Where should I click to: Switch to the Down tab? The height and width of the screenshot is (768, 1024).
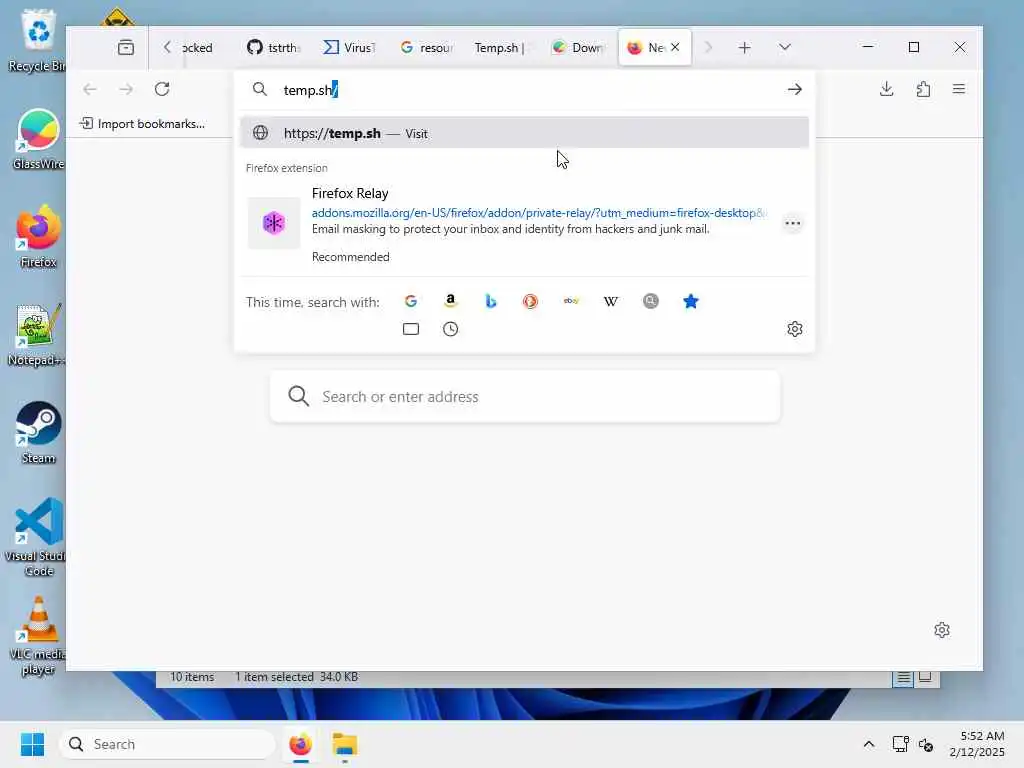578,48
